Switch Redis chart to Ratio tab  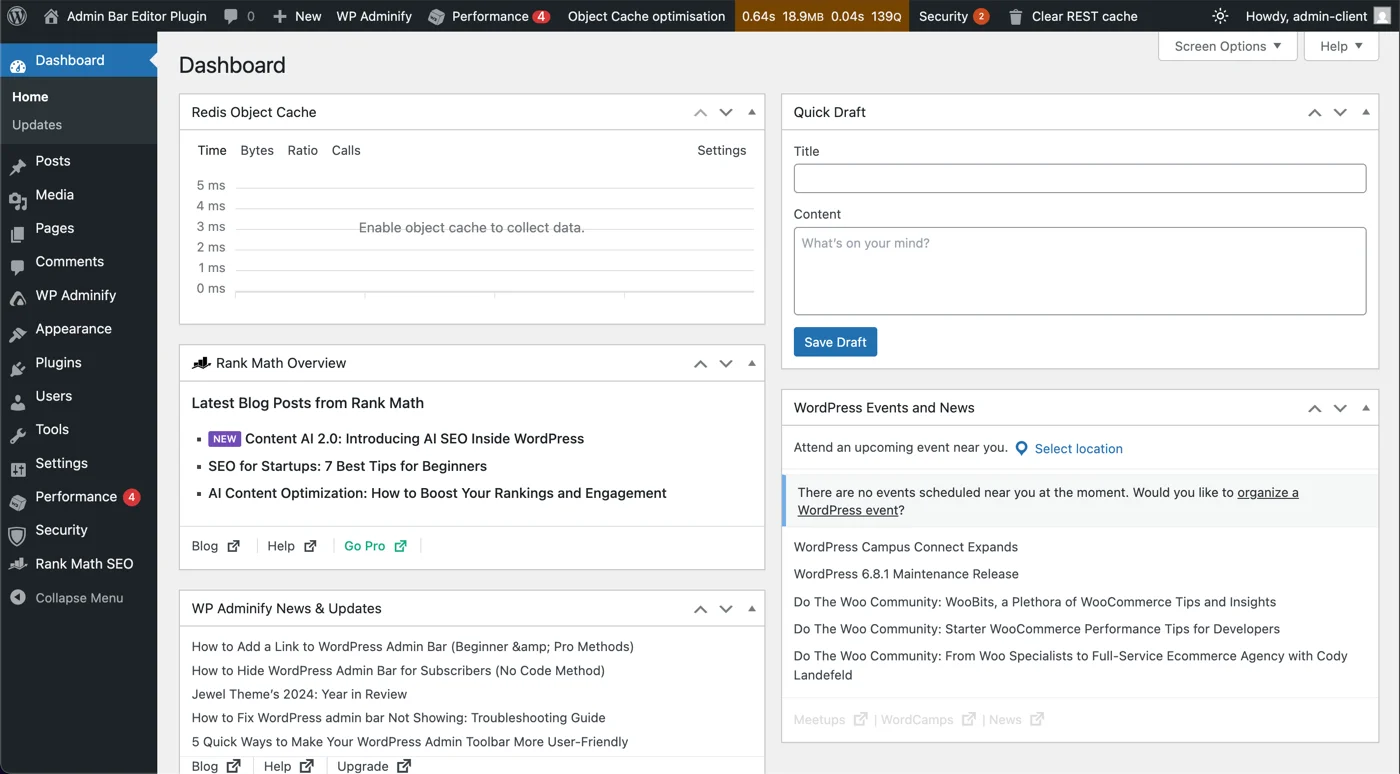click(x=303, y=150)
